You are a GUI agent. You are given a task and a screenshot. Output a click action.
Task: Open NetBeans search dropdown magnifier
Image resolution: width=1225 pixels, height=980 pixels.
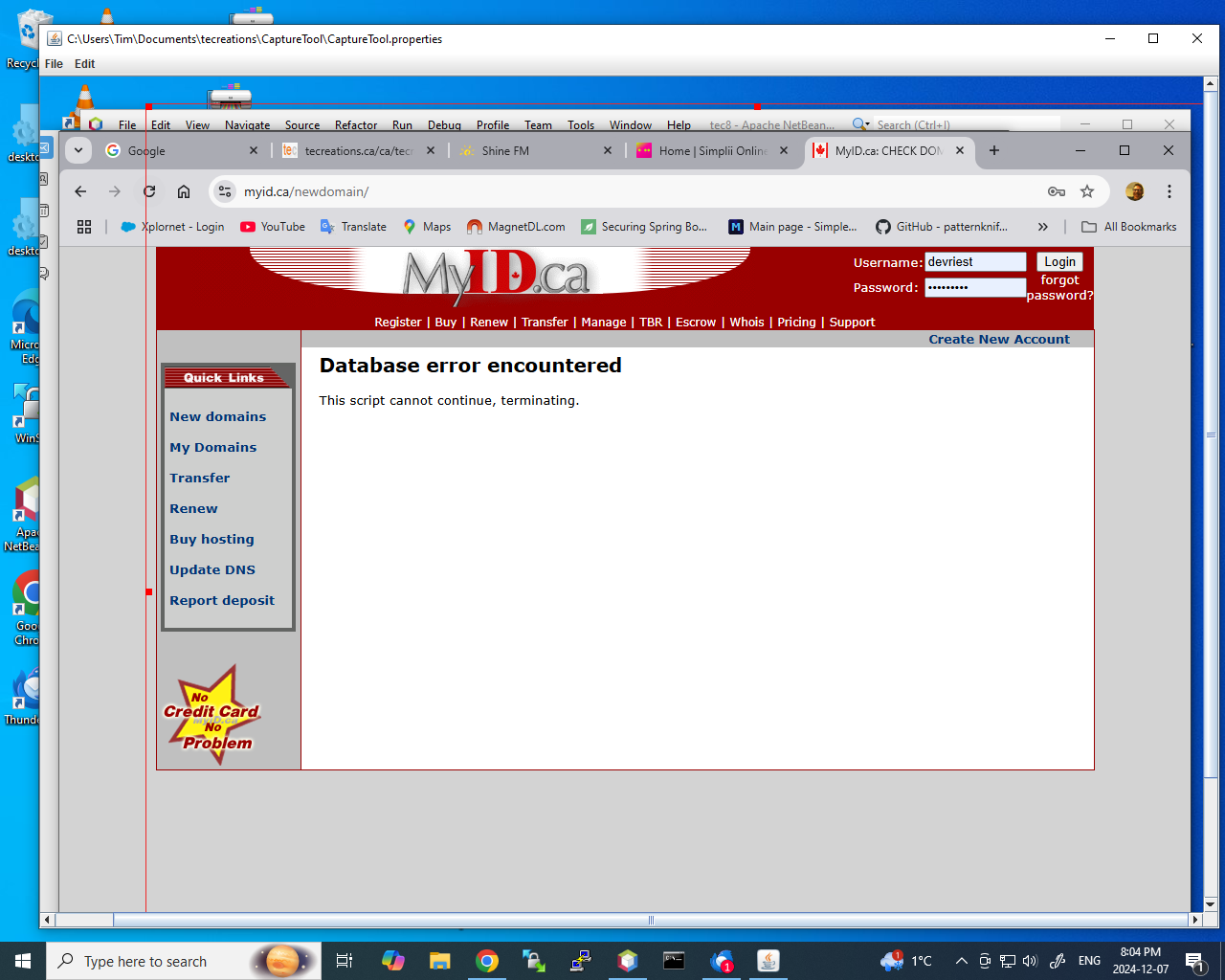click(x=861, y=124)
